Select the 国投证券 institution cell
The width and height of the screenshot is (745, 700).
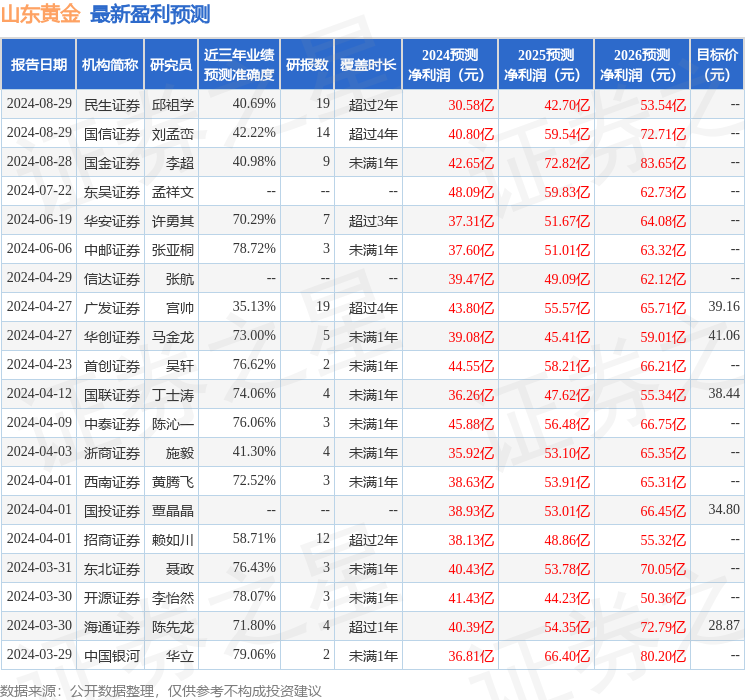pyautogui.click(x=112, y=511)
